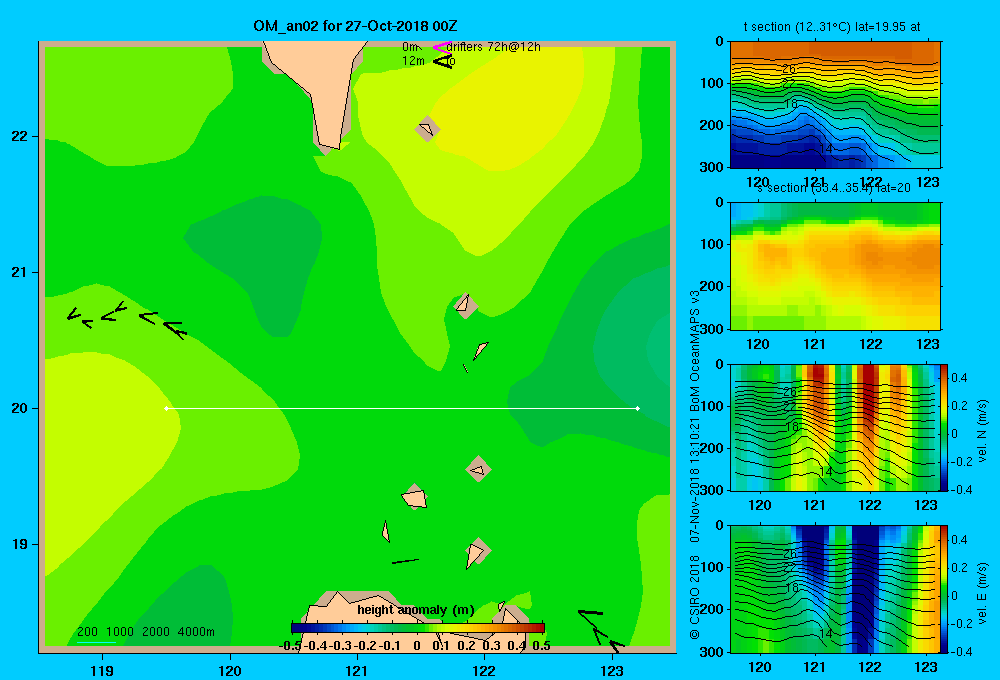
Task: Click latitude label 20 on main map axis
Action: (18, 408)
